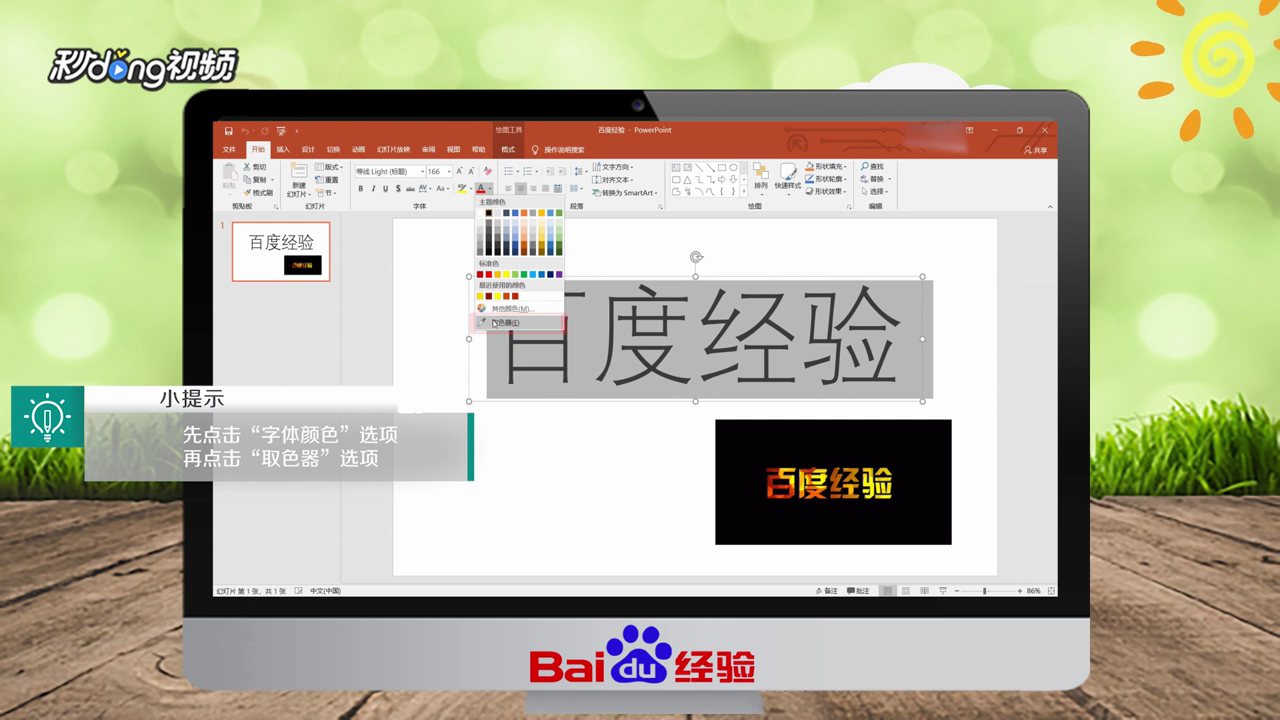Toggle Italic formatting
The image size is (1280, 720).
[x=373, y=189]
